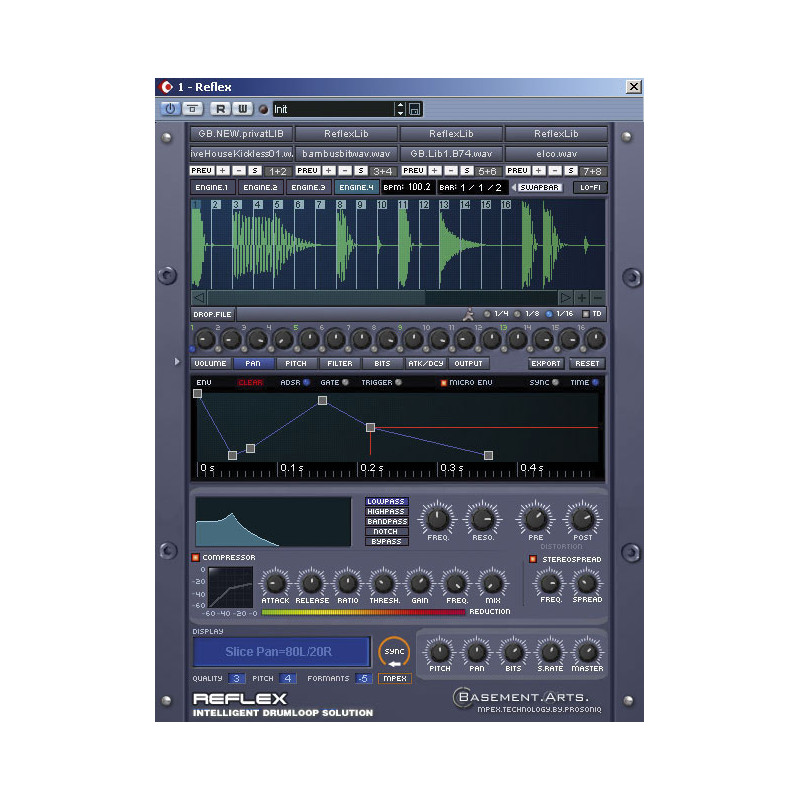
Task: Switch to the Engine.2 tab
Action: coord(260,187)
